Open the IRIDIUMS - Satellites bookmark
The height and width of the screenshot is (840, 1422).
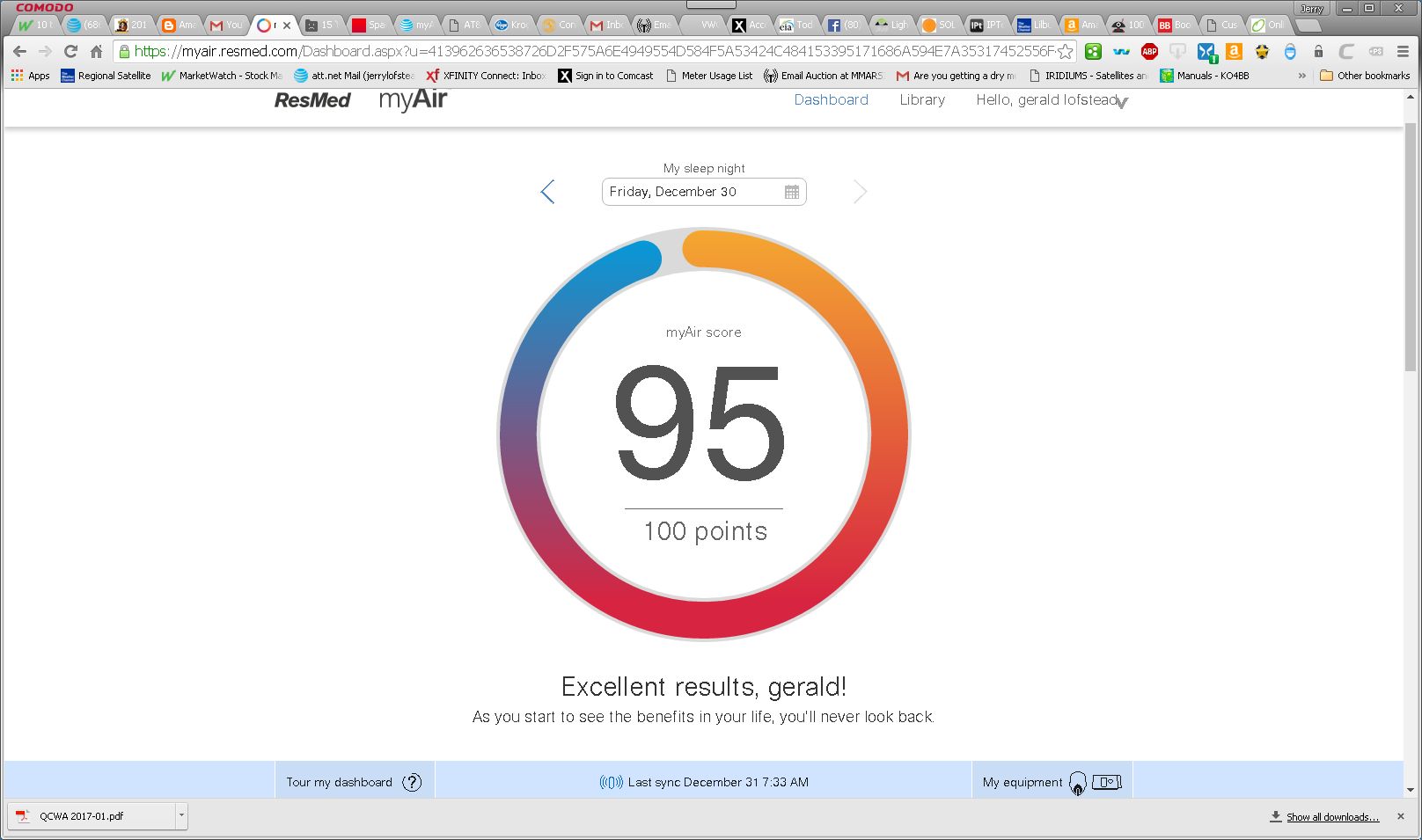pos(1088,76)
